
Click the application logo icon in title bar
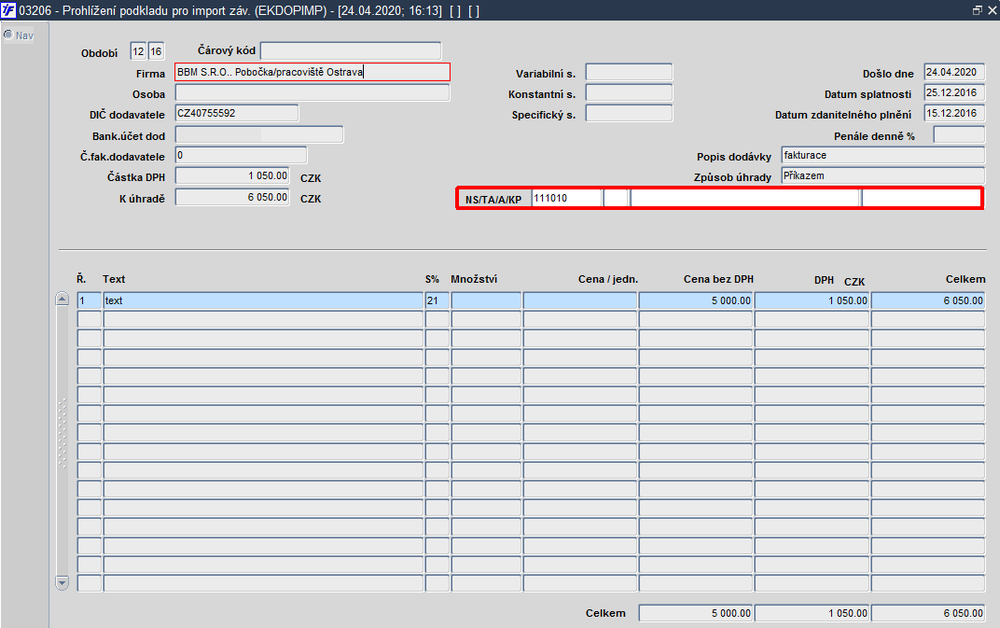[8, 10]
